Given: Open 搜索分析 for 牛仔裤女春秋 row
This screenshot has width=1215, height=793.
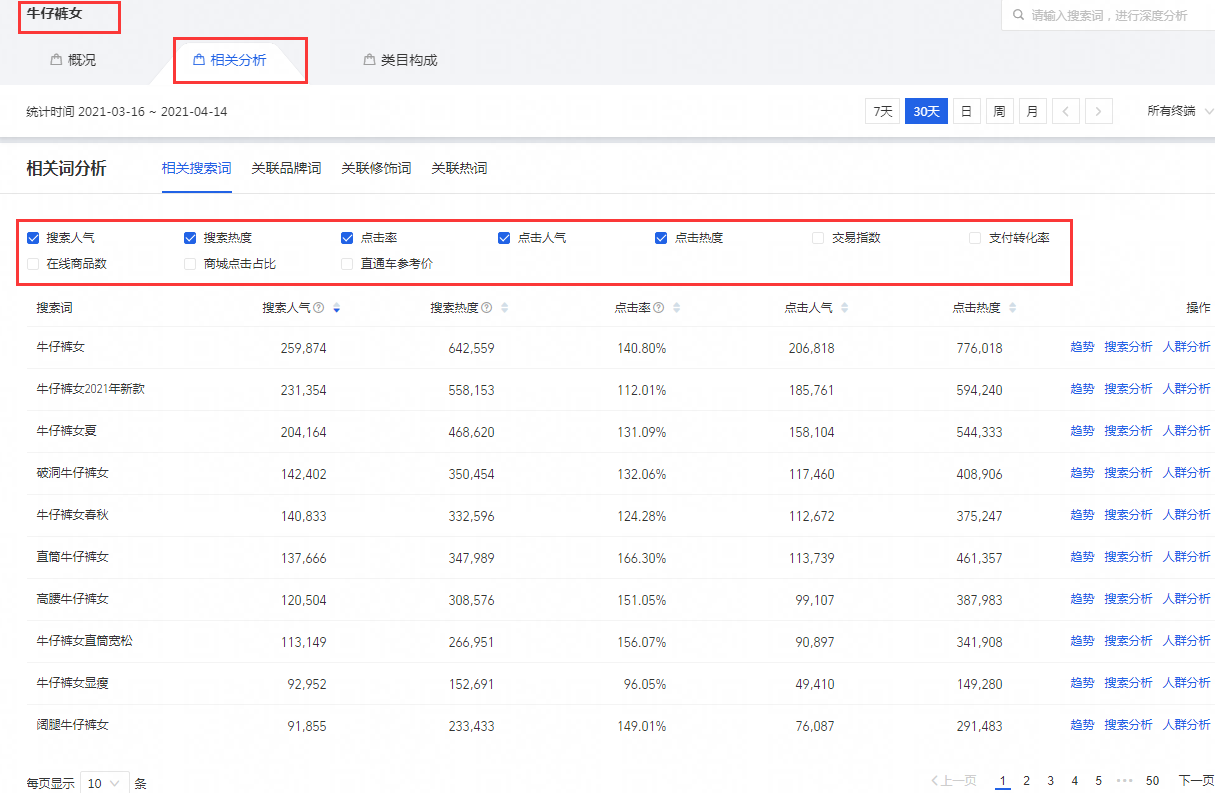Looking at the screenshot, I should tap(1128, 515).
